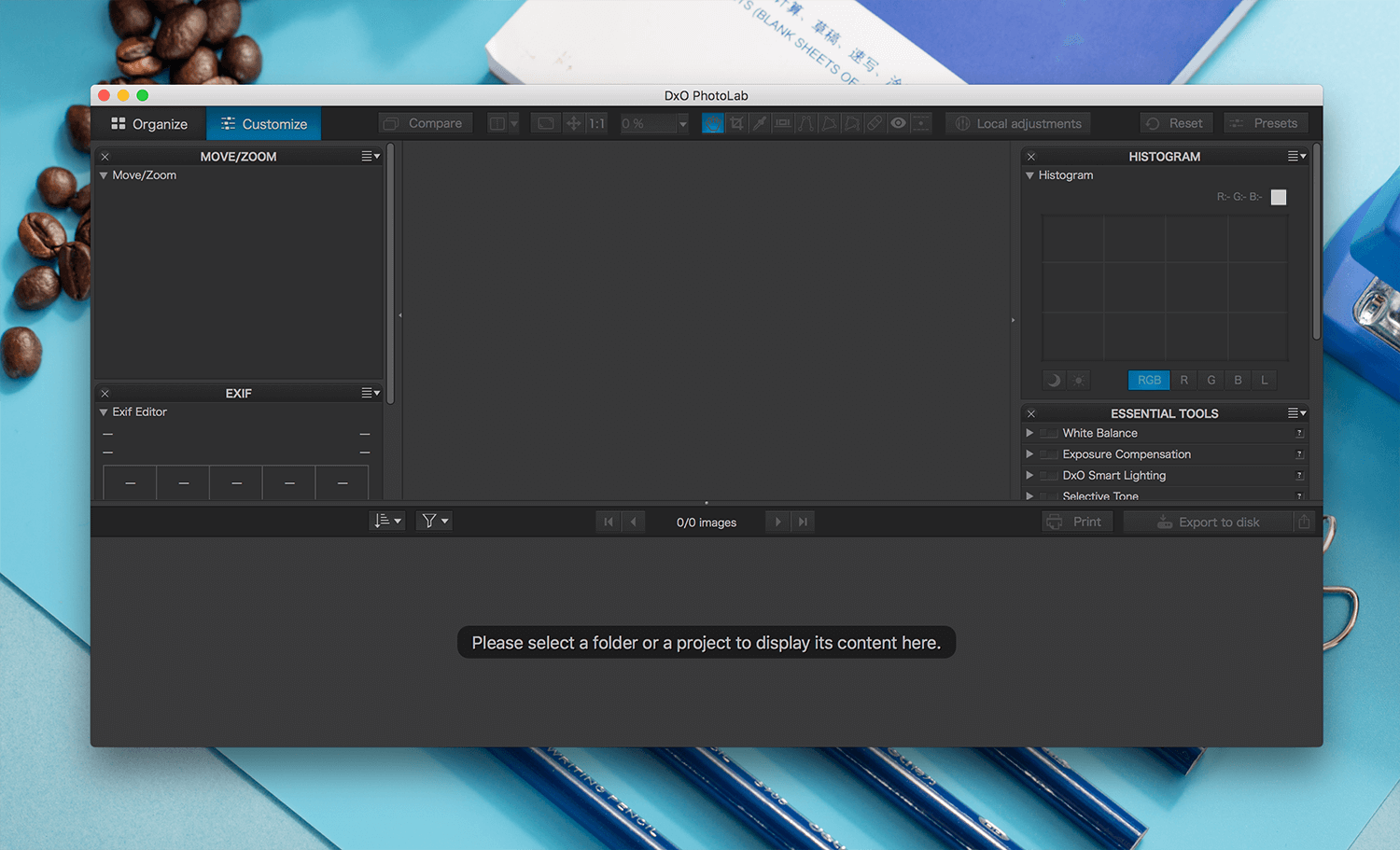Expand the White Balance tool

click(x=1029, y=433)
